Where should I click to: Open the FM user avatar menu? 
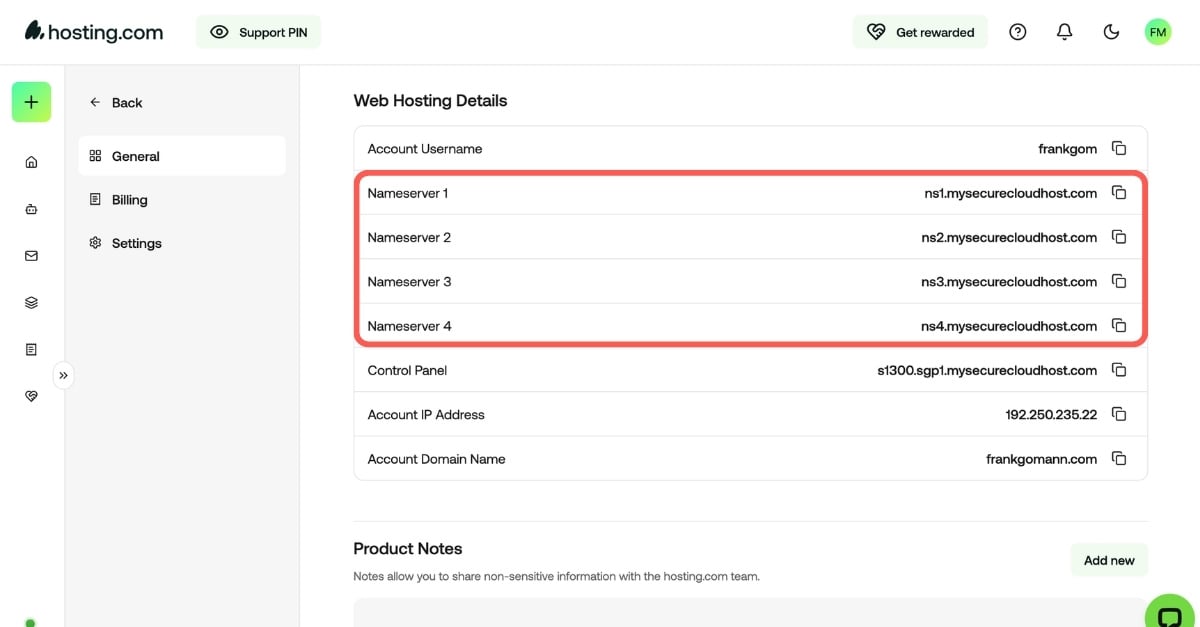(1158, 32)
